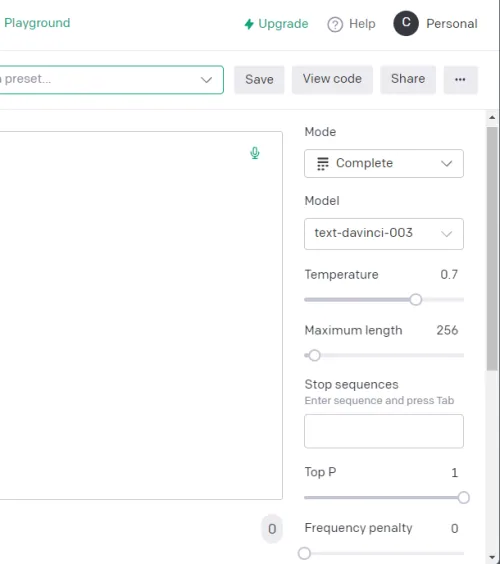This screenshot has height=564, width=500.
Task: Open the Playground page link
Action: [x=37, y=23]
